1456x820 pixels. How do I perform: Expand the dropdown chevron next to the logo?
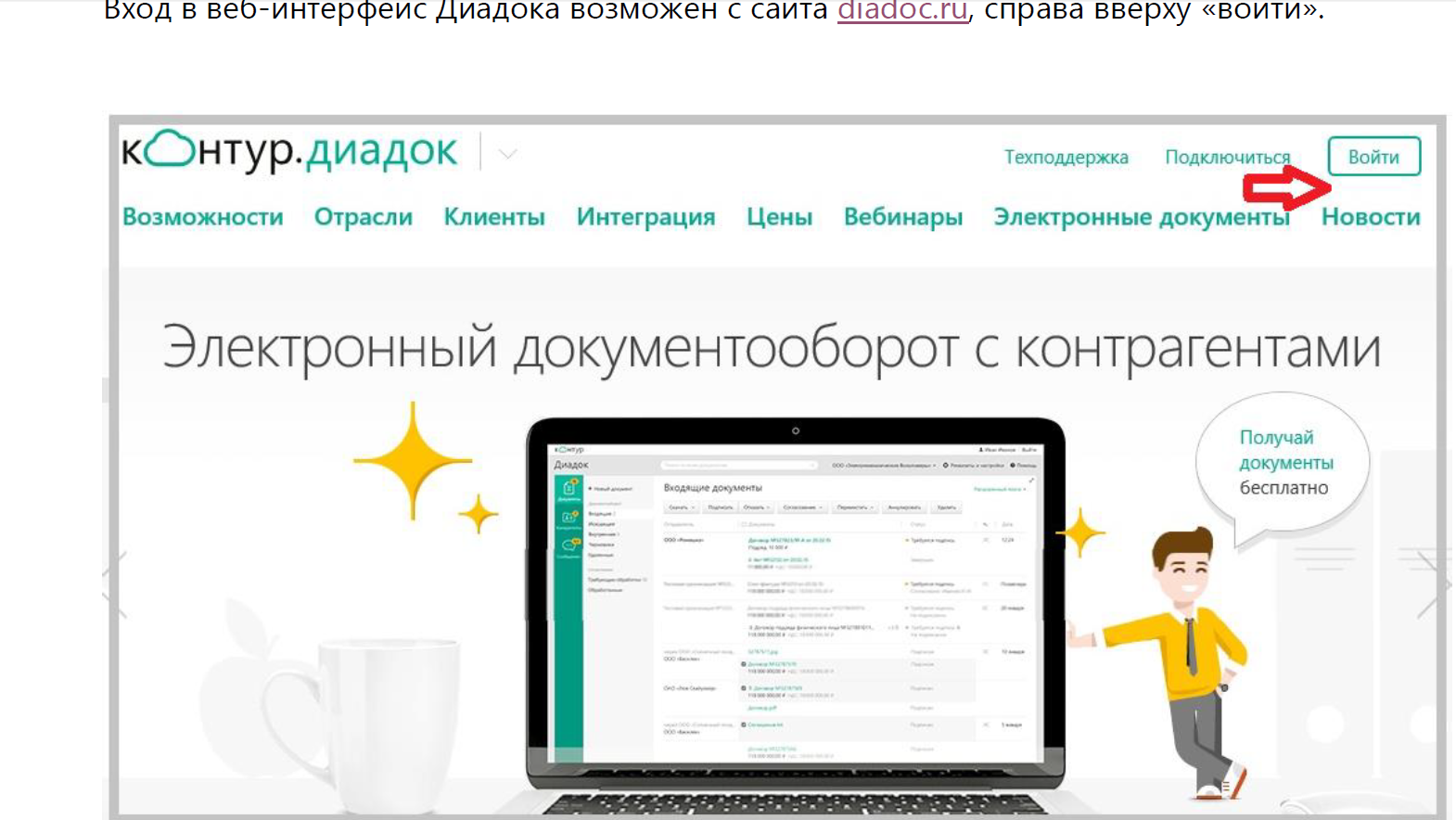[507, 154]
